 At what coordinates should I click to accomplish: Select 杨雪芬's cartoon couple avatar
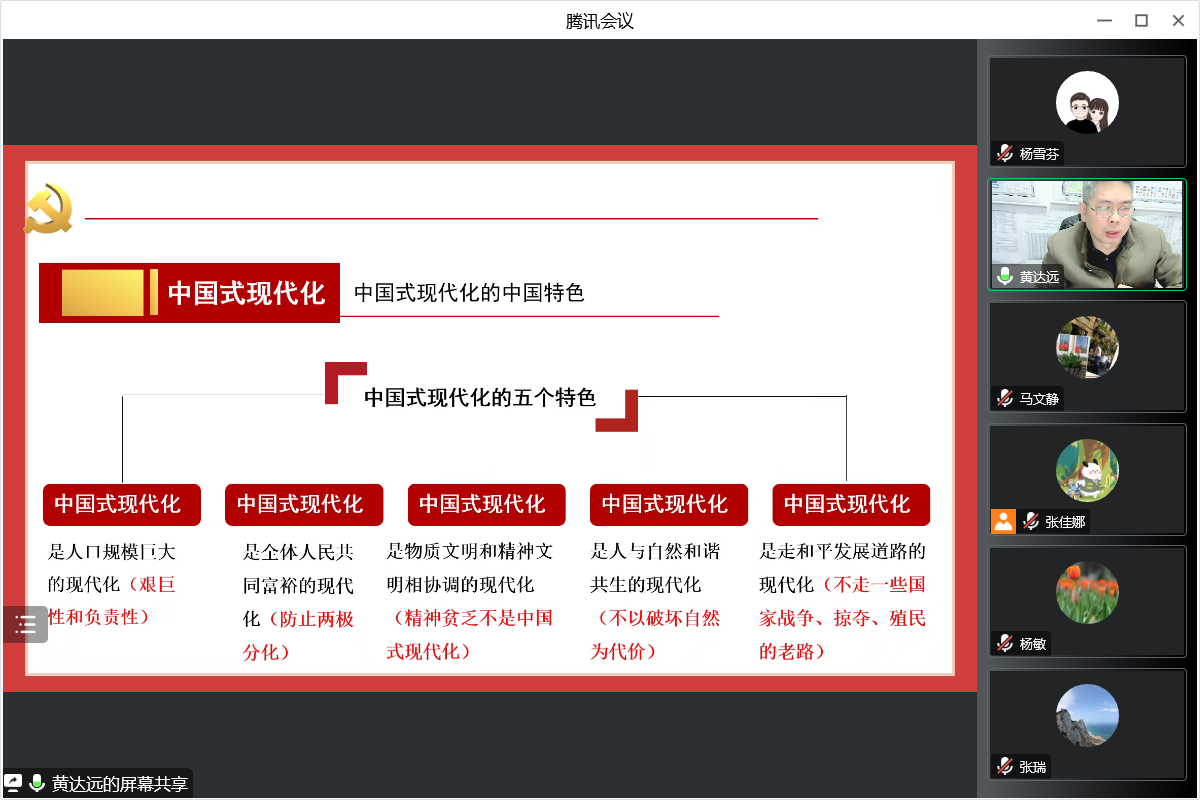(x=1087, y=102)
